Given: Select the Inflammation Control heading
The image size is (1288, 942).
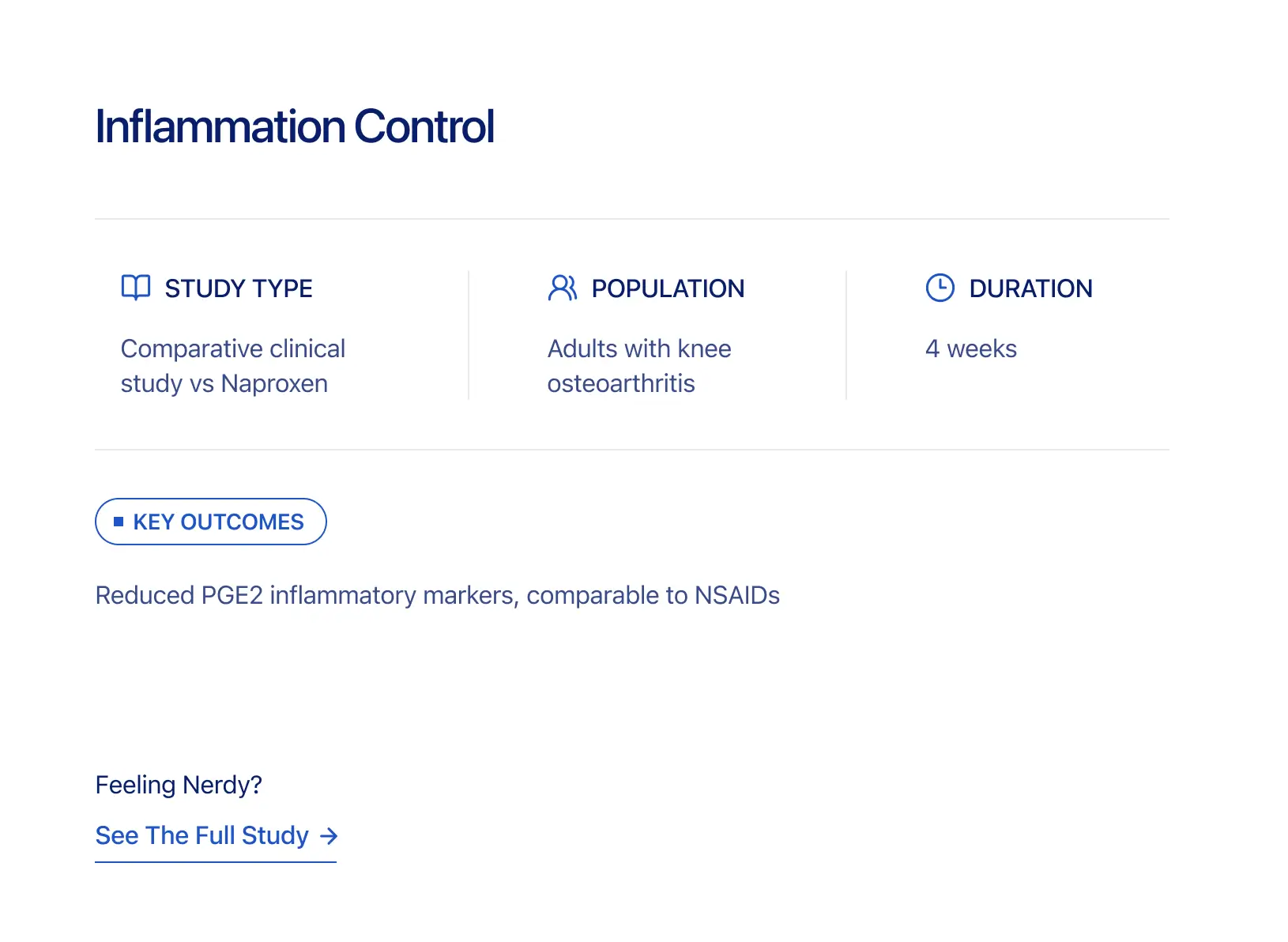Looking at the screenshot, I should click(x=295, y=126).
